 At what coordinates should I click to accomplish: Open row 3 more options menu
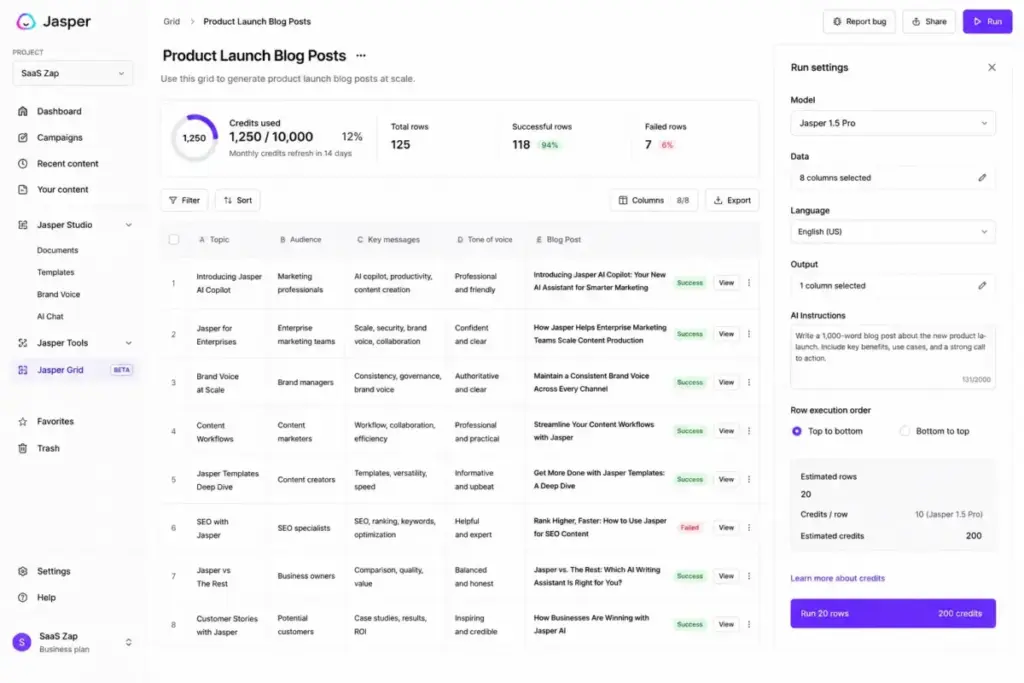point(749,383)
